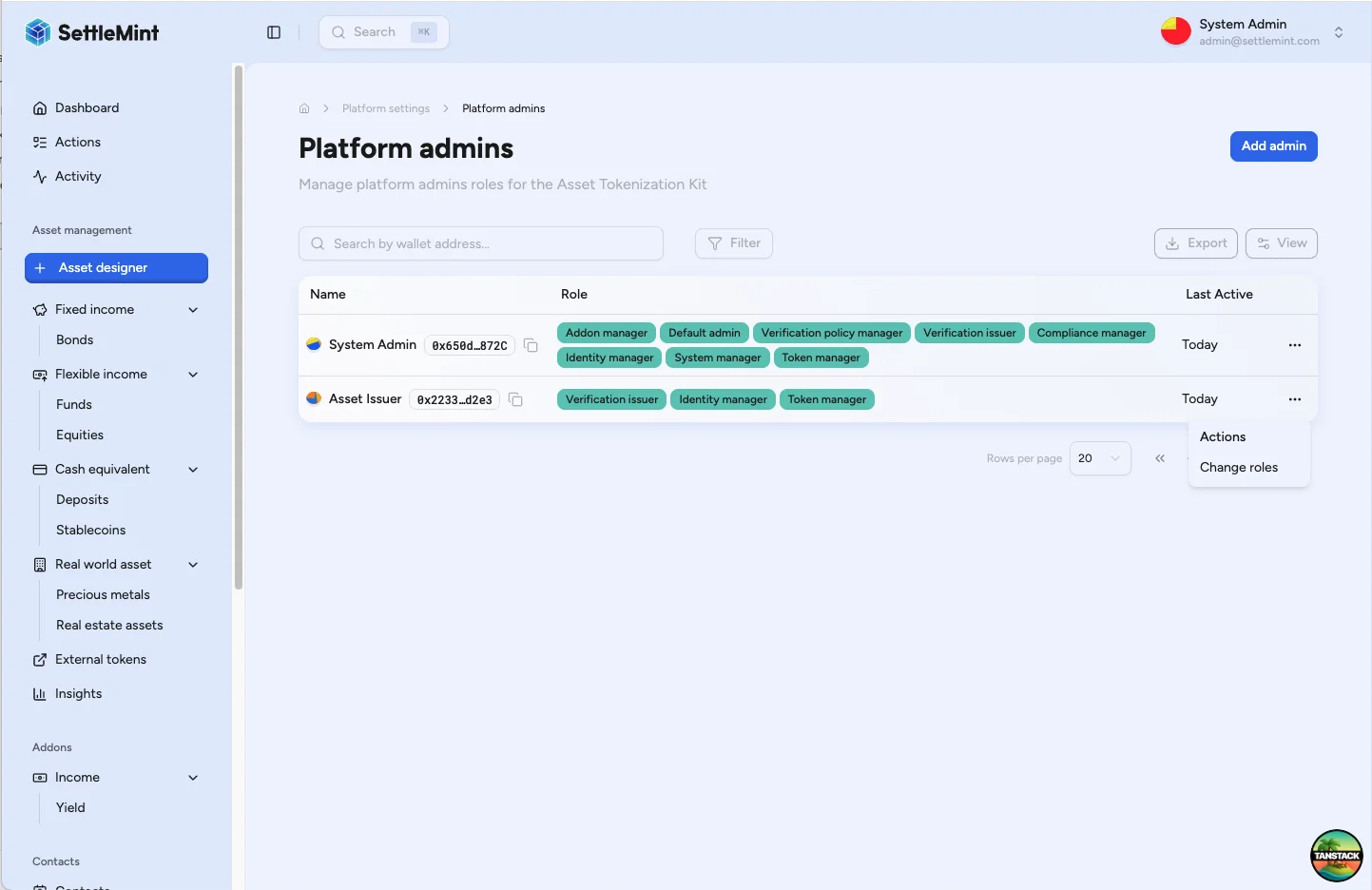Toggle the View column settings
Screen dimensions: 1372x890
[x=1281, y=242]
